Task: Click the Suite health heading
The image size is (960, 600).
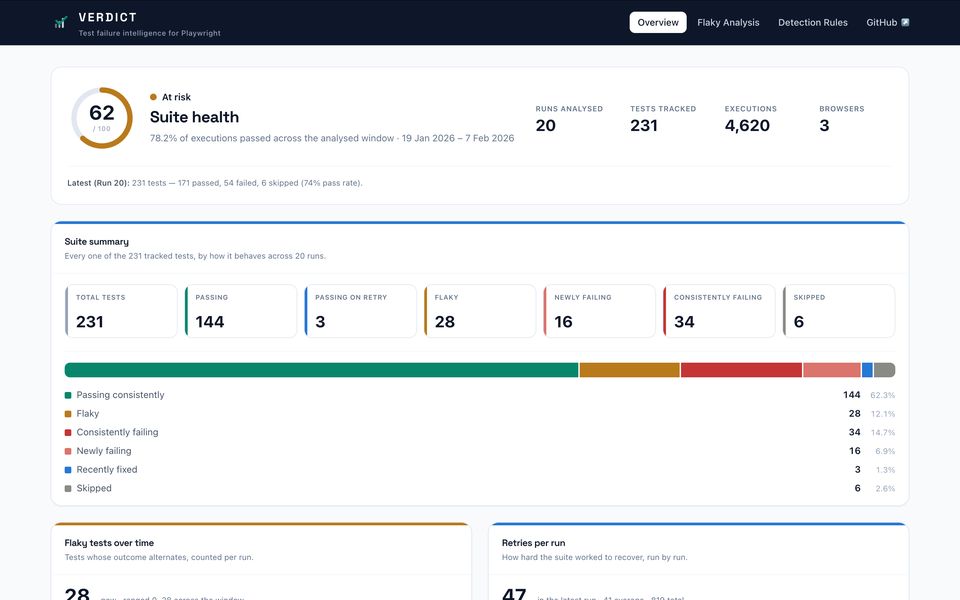Action: pyautogui.click(x=194, y=117)
